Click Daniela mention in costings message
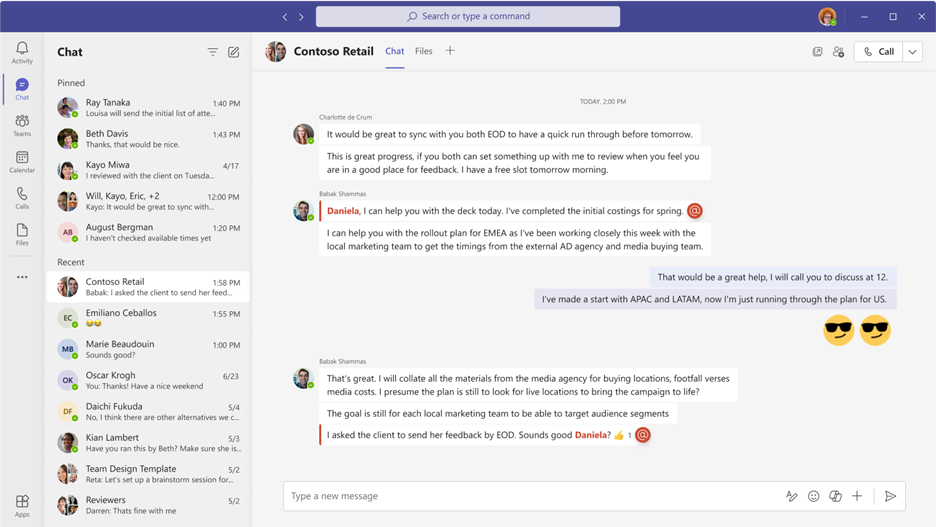The width and height of the screenshot is (936, 527). click(x=343, y=211)
